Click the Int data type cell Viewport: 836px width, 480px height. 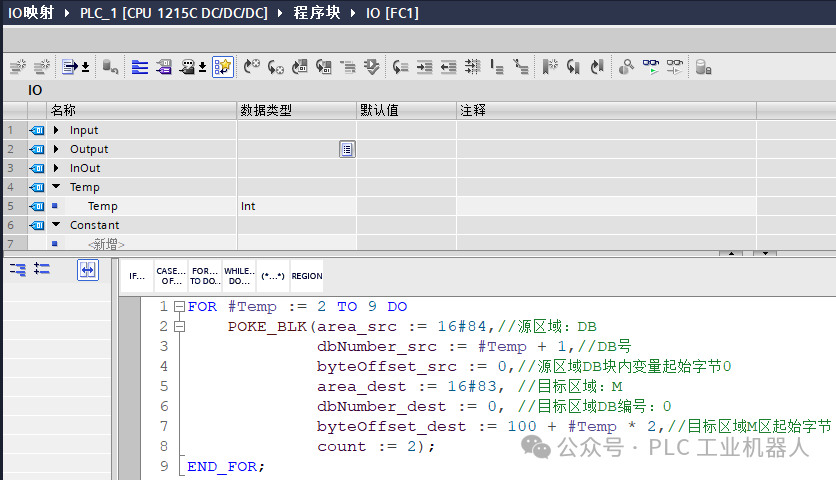coord(296,206)
